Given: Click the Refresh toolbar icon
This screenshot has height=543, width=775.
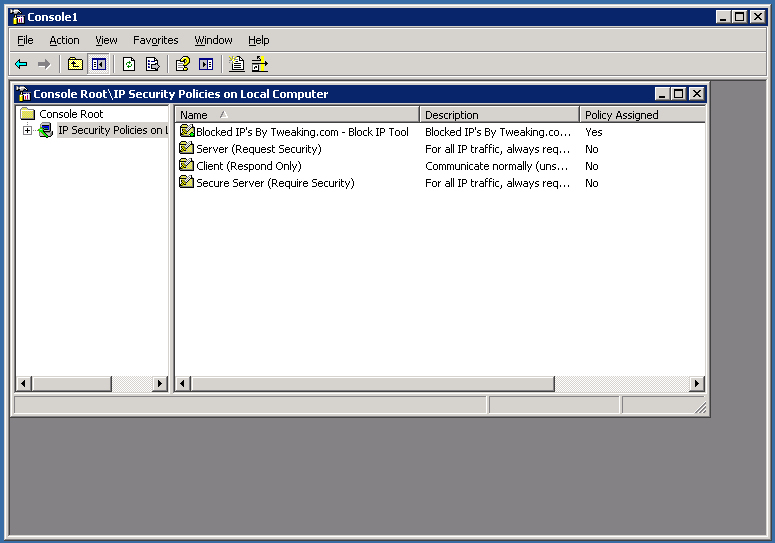Looking at the screenshot, I should [129, 64].
